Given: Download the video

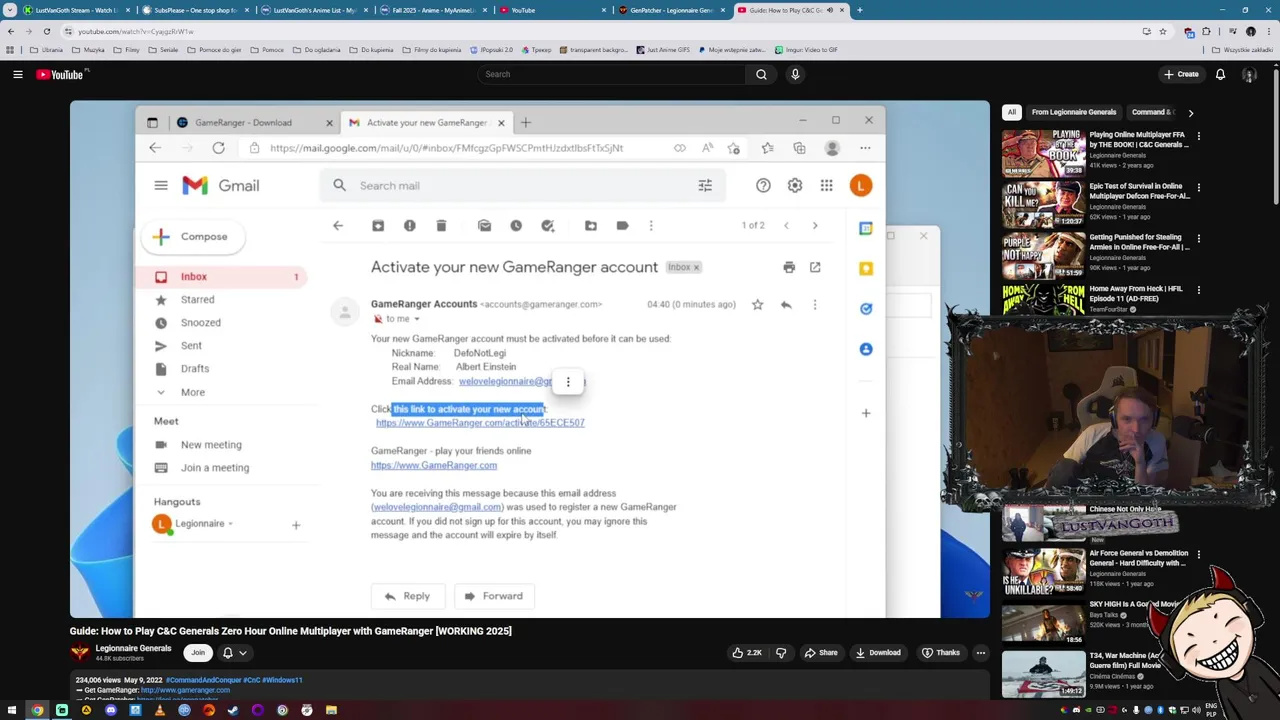Looking at the screenshot, I should [x=878, y=653].
